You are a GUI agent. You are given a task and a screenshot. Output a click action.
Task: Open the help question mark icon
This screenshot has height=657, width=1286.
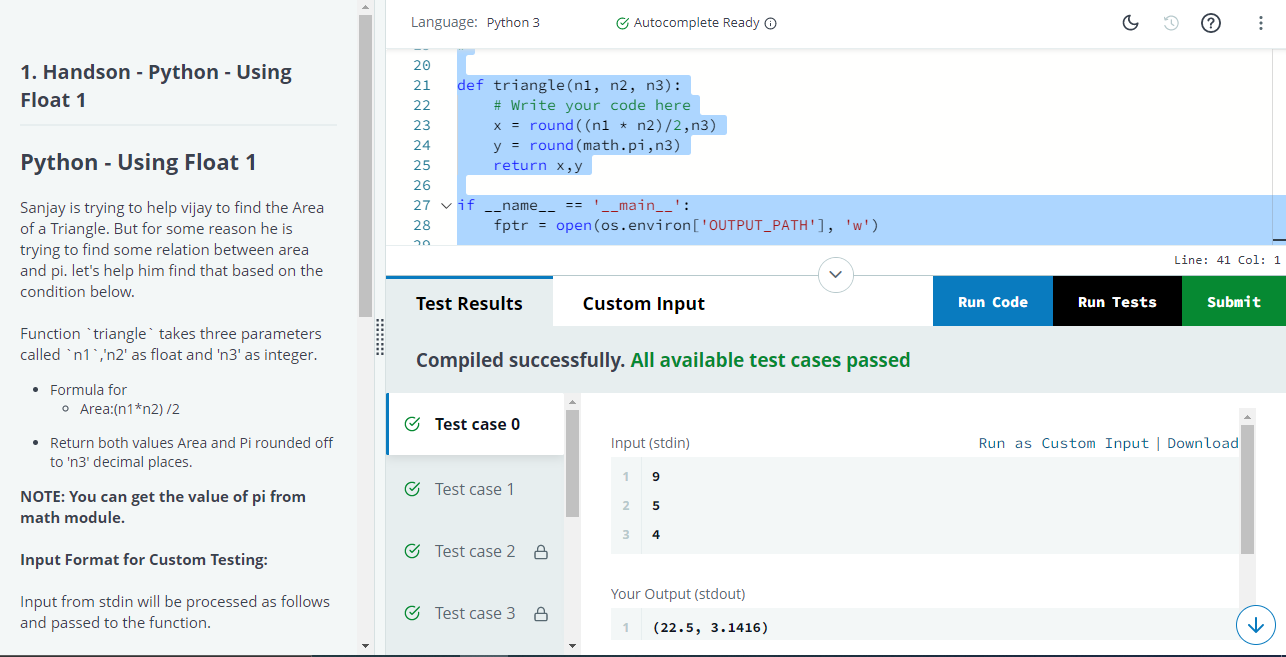tap(1210, 23)
